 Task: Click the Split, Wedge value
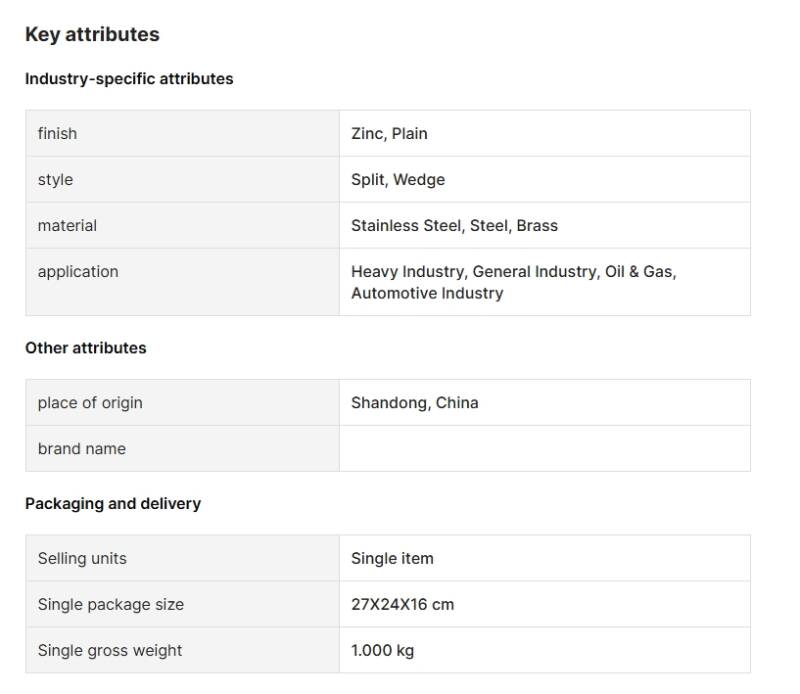[x=398, y=180]
